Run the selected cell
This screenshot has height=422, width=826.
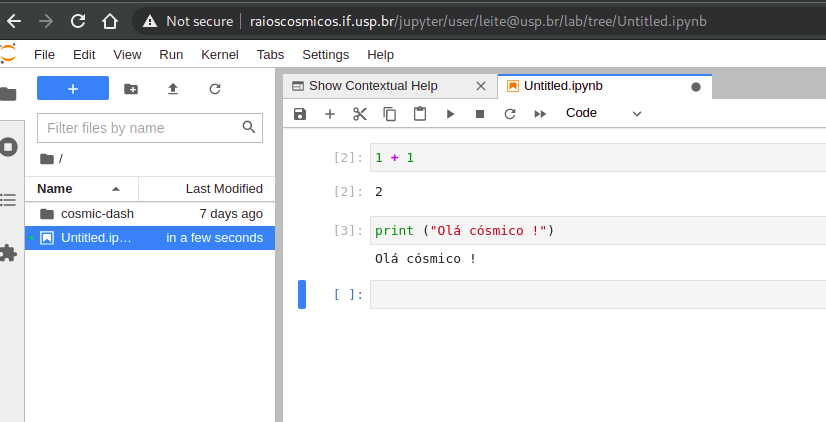click(x=450, y=114)
